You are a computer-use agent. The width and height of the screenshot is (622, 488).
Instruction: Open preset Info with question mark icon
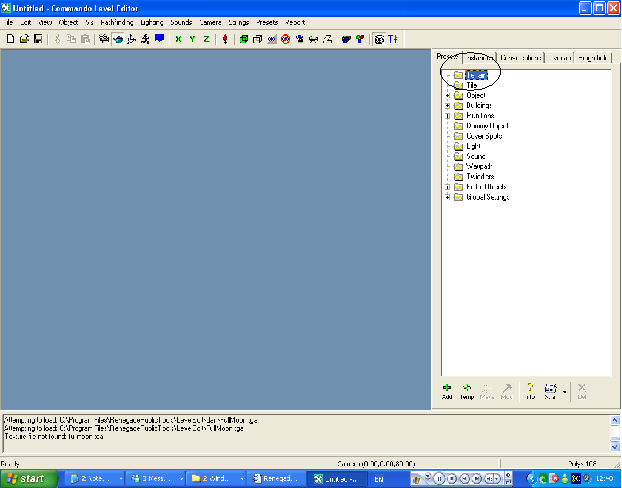(x=529, y=390)
